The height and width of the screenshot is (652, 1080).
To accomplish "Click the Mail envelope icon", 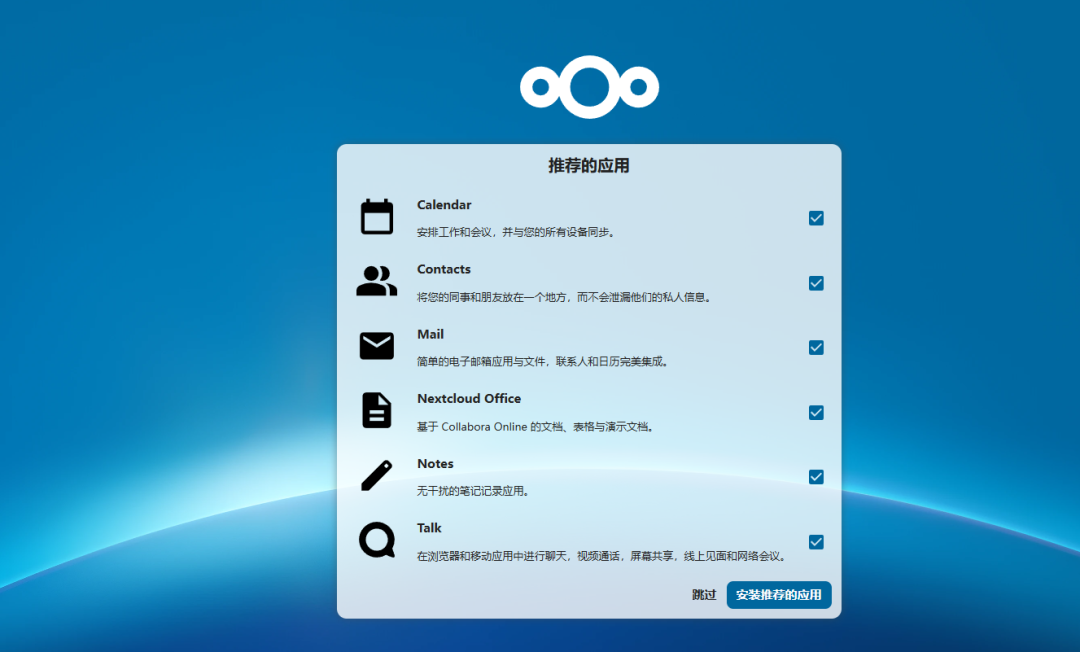I will [x=377, y=346].
